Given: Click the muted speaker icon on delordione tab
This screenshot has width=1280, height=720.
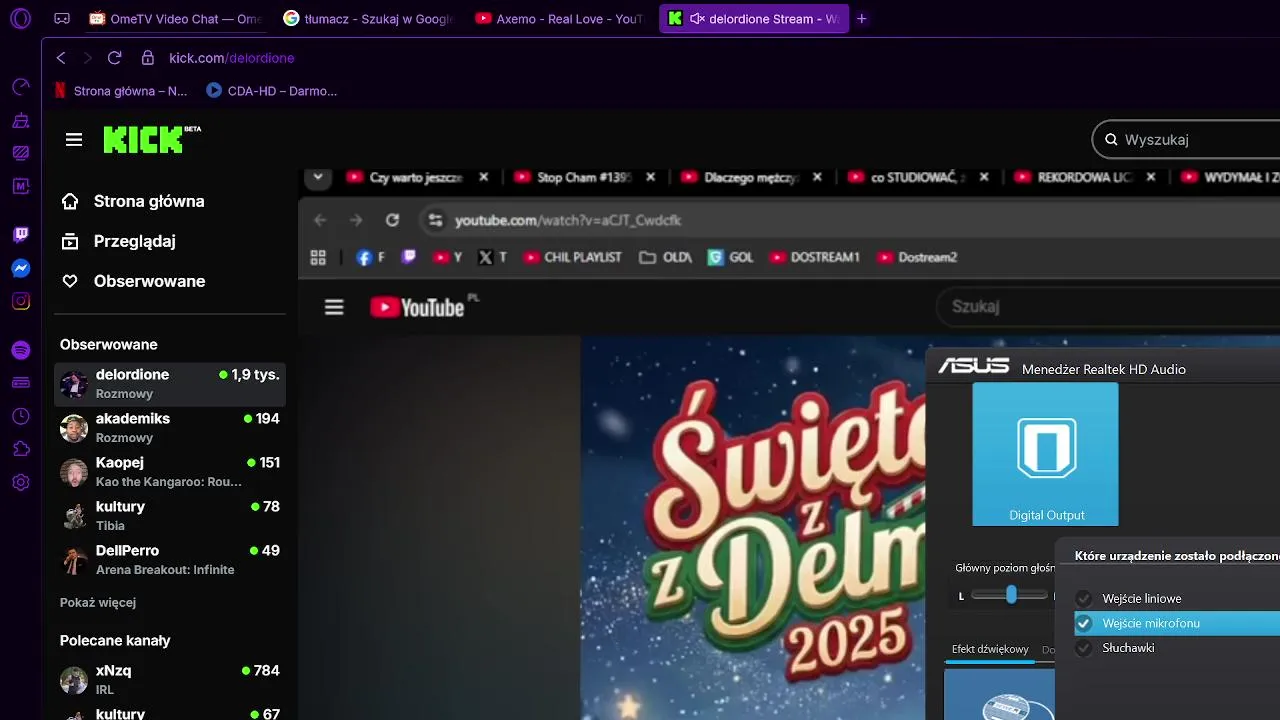Looking at the screenshot, I should [697, 18].
